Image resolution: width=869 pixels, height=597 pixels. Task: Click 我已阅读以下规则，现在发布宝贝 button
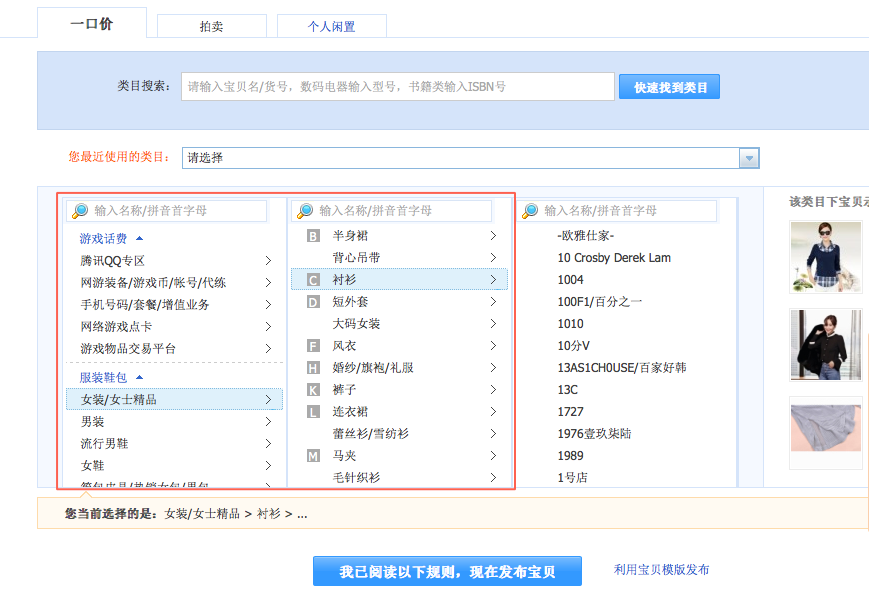446,572
